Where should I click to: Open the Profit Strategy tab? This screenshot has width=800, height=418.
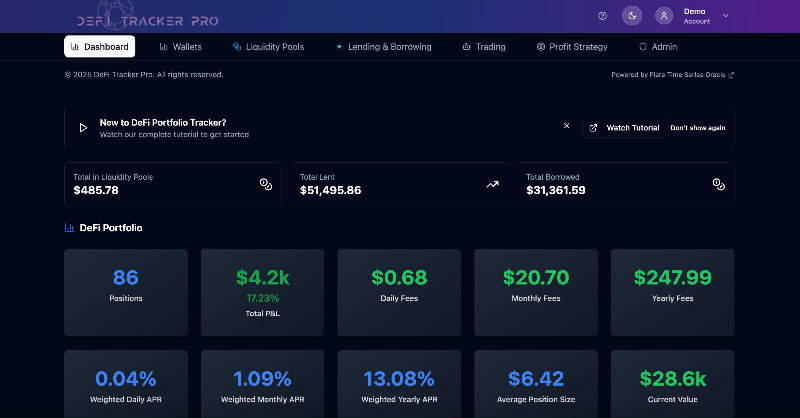tap(572, 46)
